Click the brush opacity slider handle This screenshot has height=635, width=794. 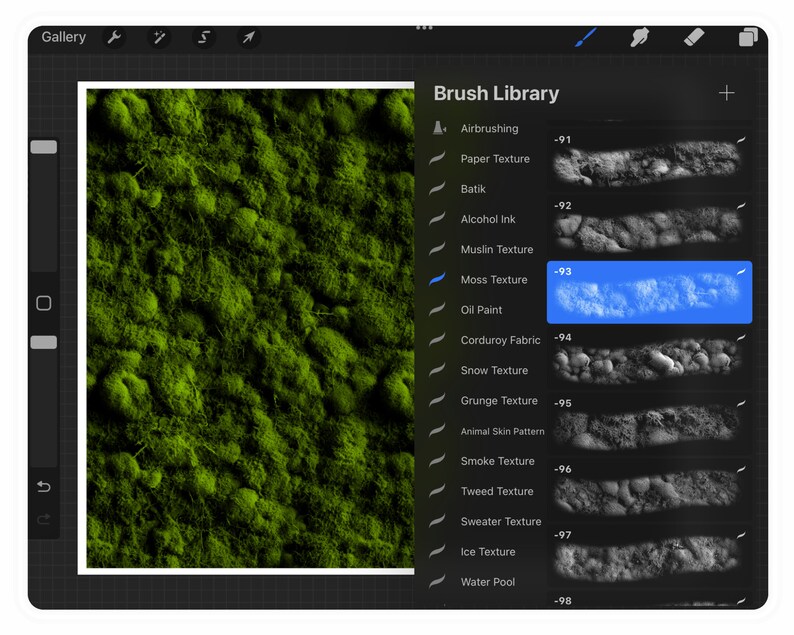click(x=44, y=343)
